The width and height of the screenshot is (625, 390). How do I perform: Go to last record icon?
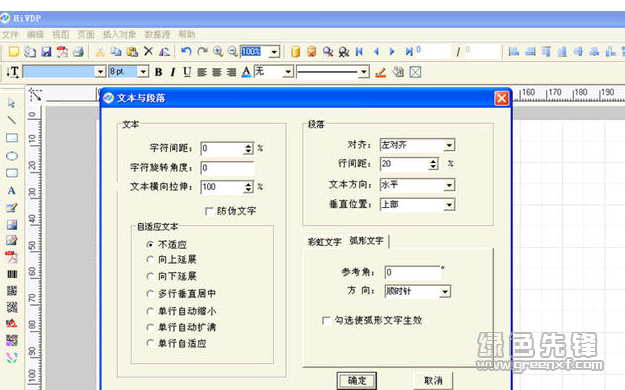point(409,51)
